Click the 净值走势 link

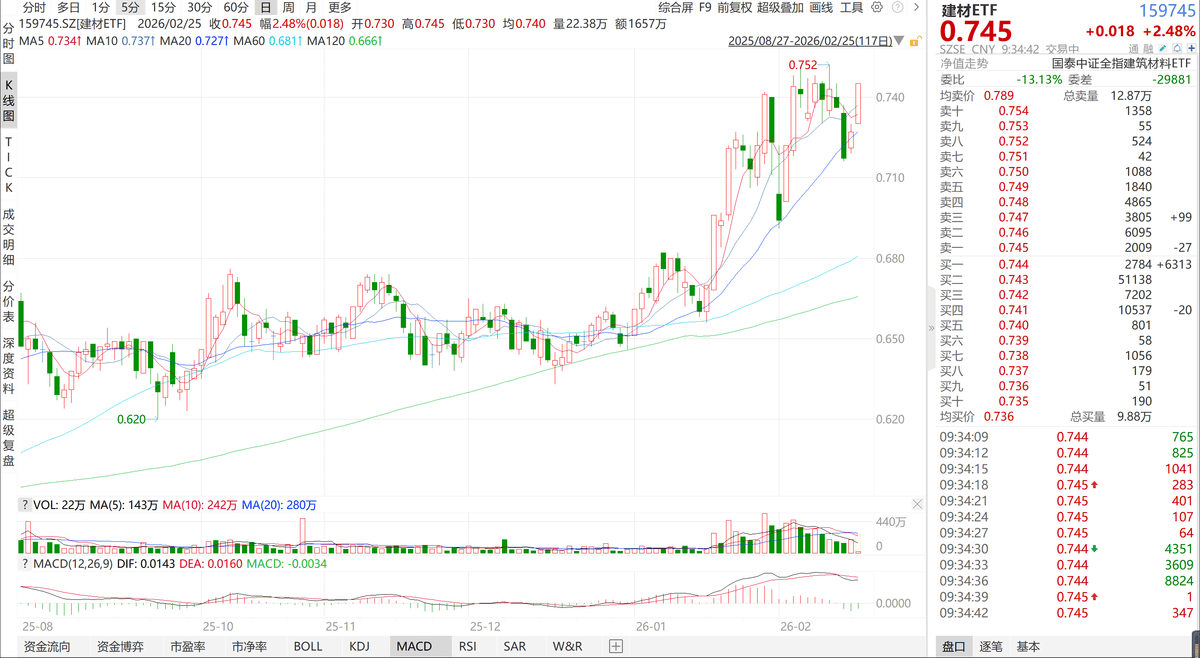(x=964, y=63)
